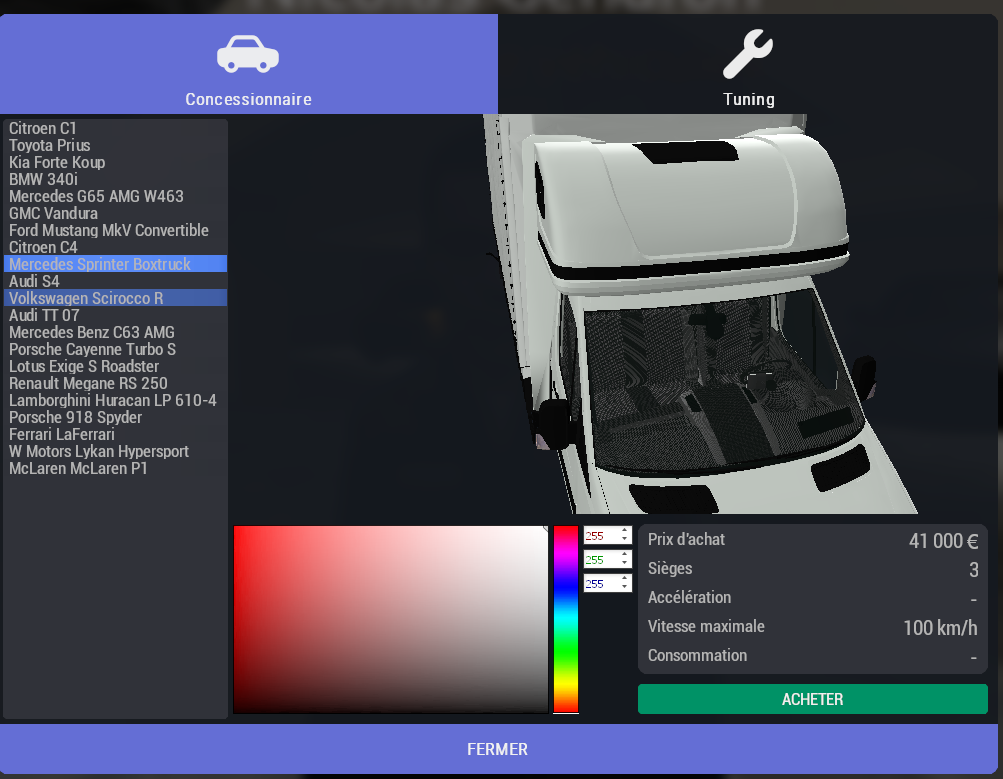Choose Porsche 918 Spyder
The width and height of the screenshot is (1003, 779).
[x=115, y=417]
